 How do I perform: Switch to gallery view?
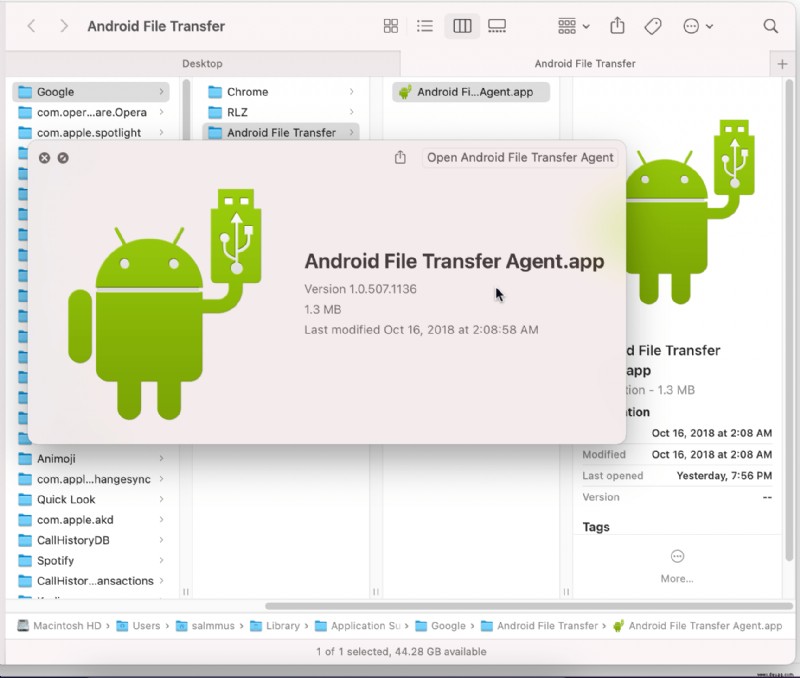tap(497, 26)
